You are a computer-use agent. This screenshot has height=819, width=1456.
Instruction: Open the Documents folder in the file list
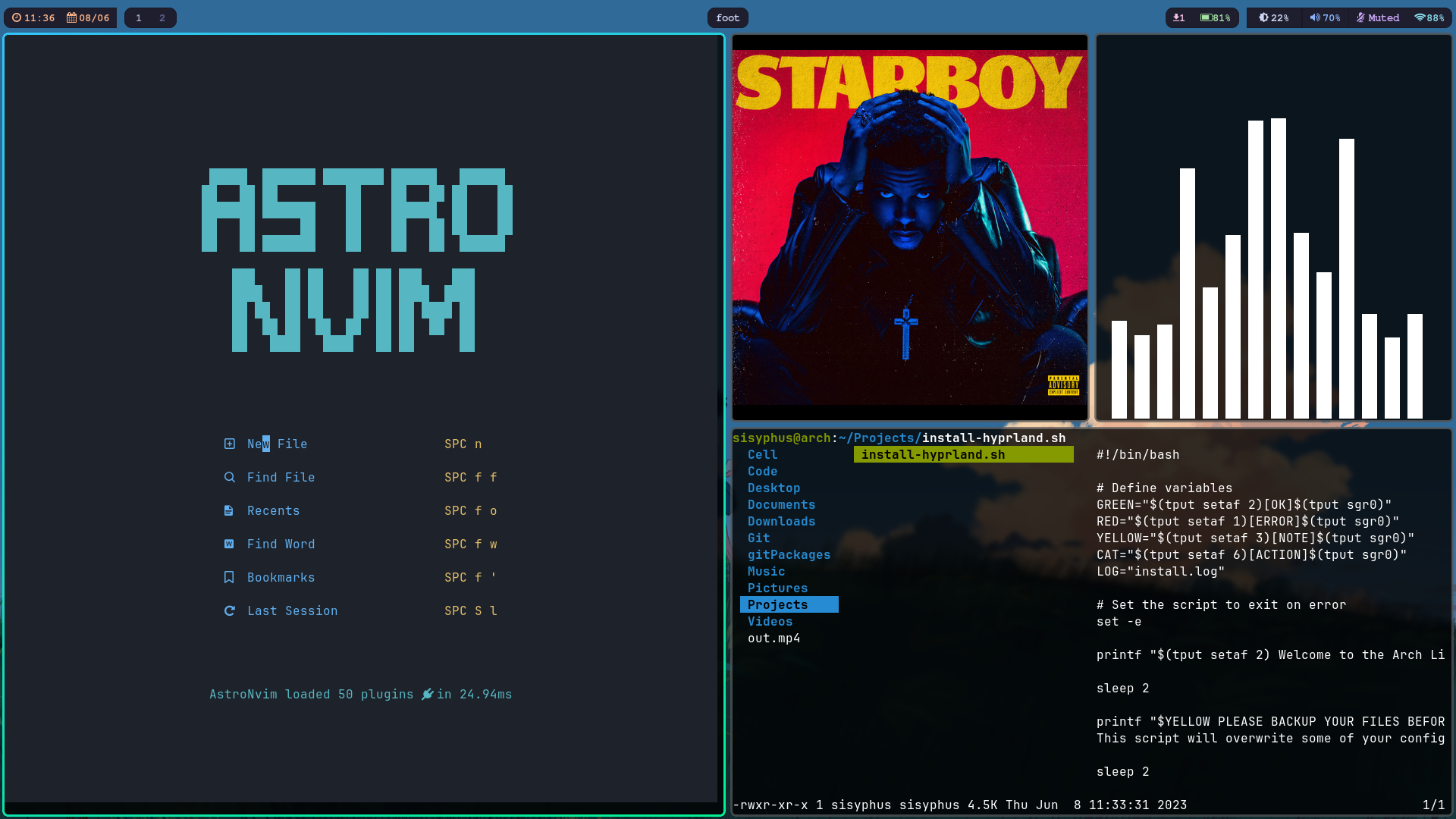[x=781, y=504]
